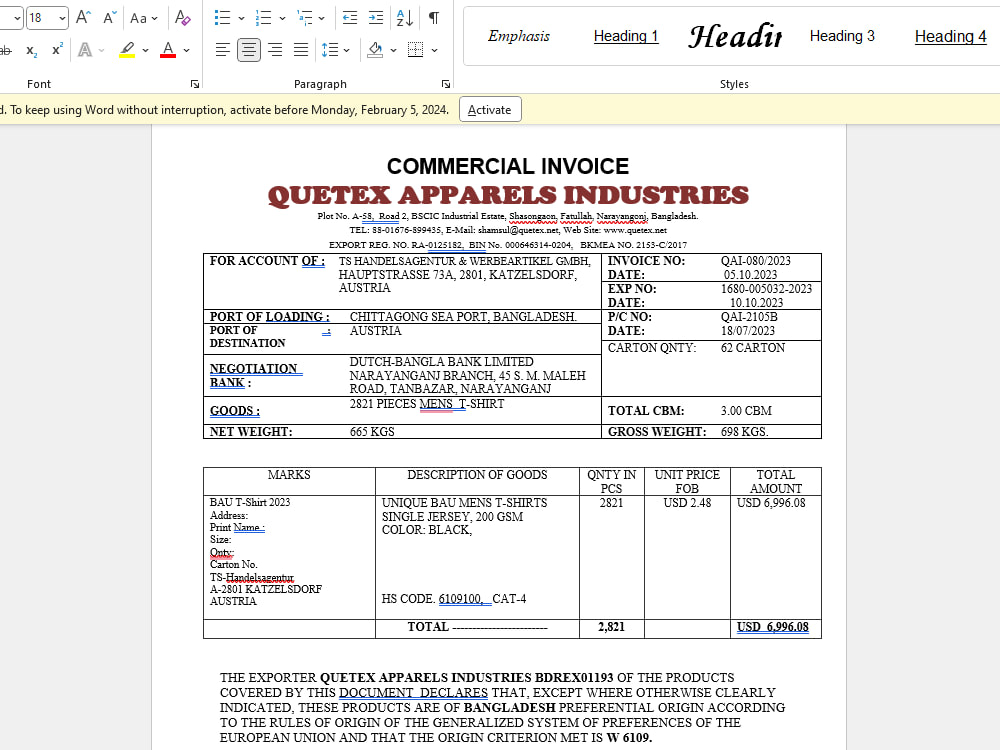1000x750 pixels.
Task: Apply superscript formatting
Action: click(57, 50)
